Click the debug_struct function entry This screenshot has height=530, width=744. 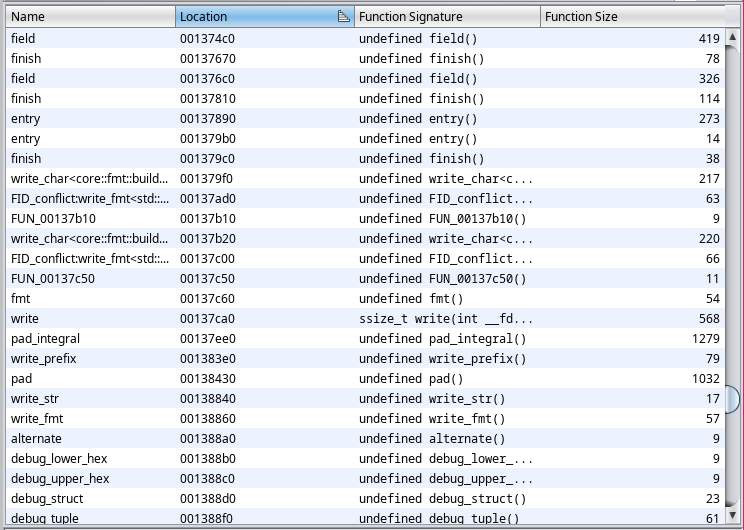click(47, 498)
